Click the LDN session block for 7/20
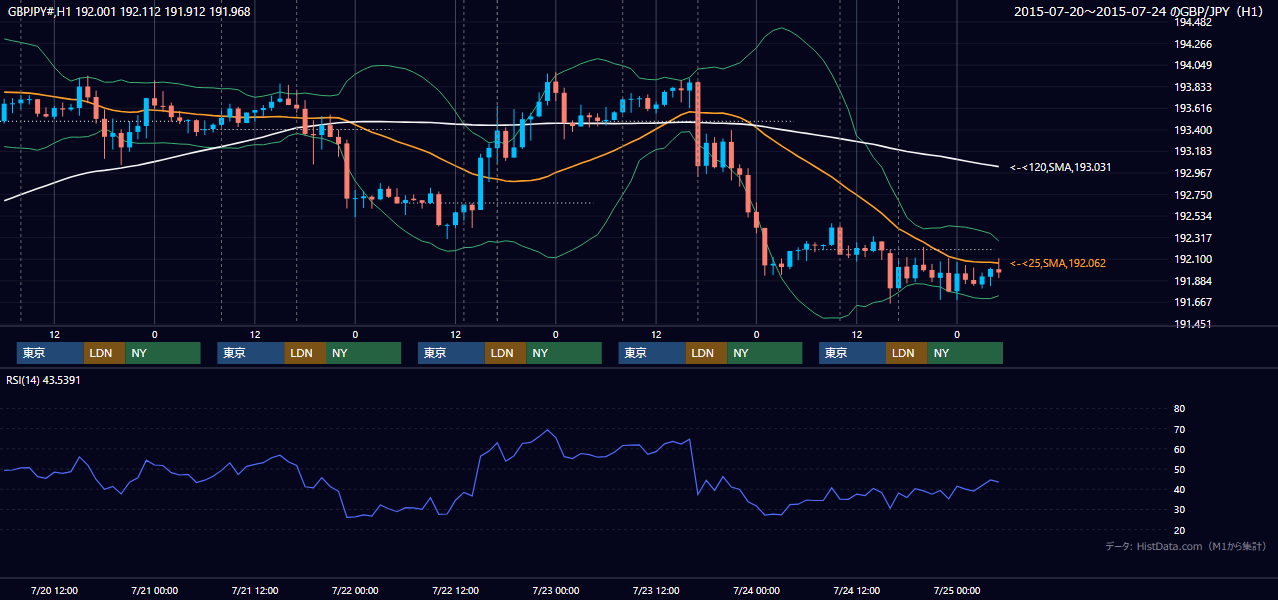This screenshot has width=1278, height=600. (104, 353)
